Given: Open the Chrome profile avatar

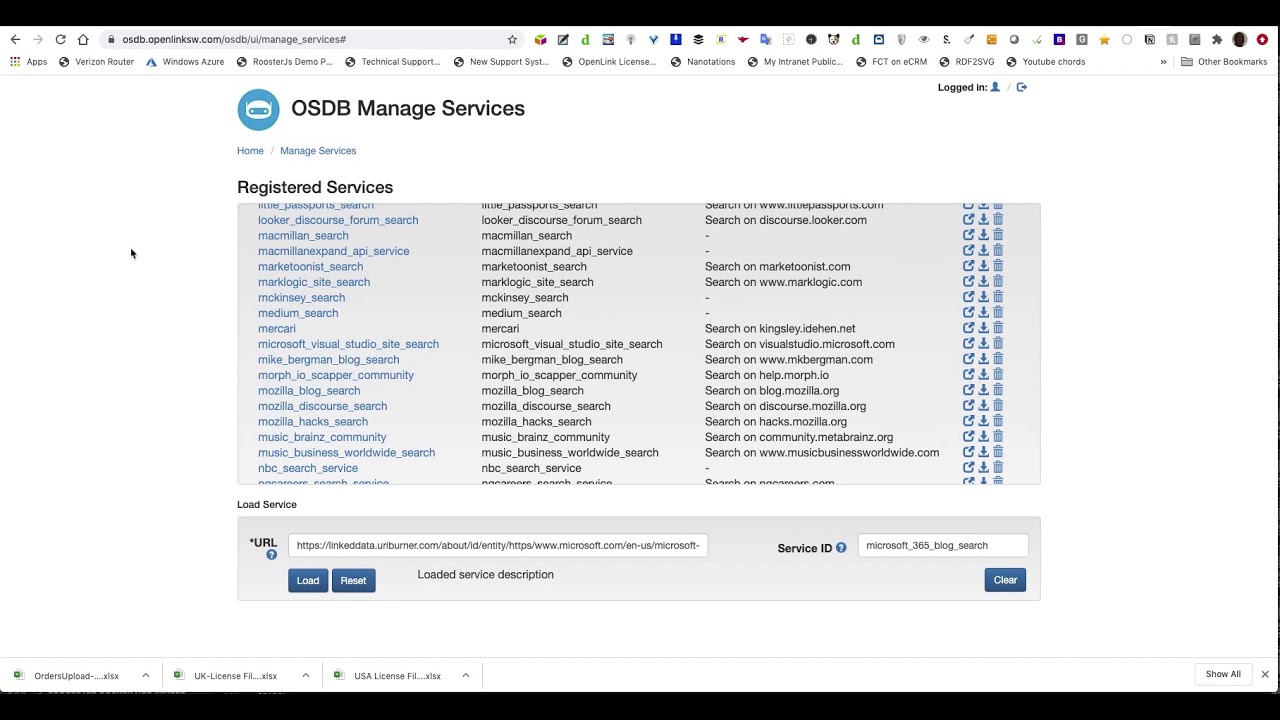Looking at the screenshot, I should 1240,39.
